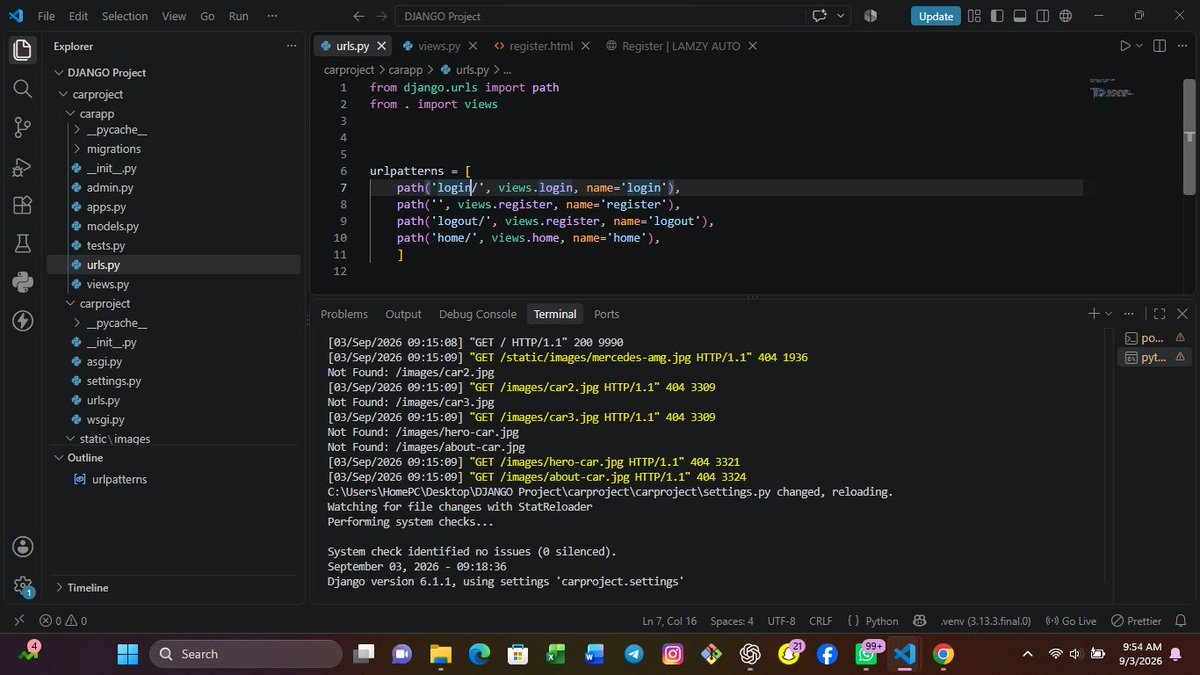Open the Copilot chat dropdown arrow
1200x675 pixels.
pyautogui.click(x=841, y=16)
